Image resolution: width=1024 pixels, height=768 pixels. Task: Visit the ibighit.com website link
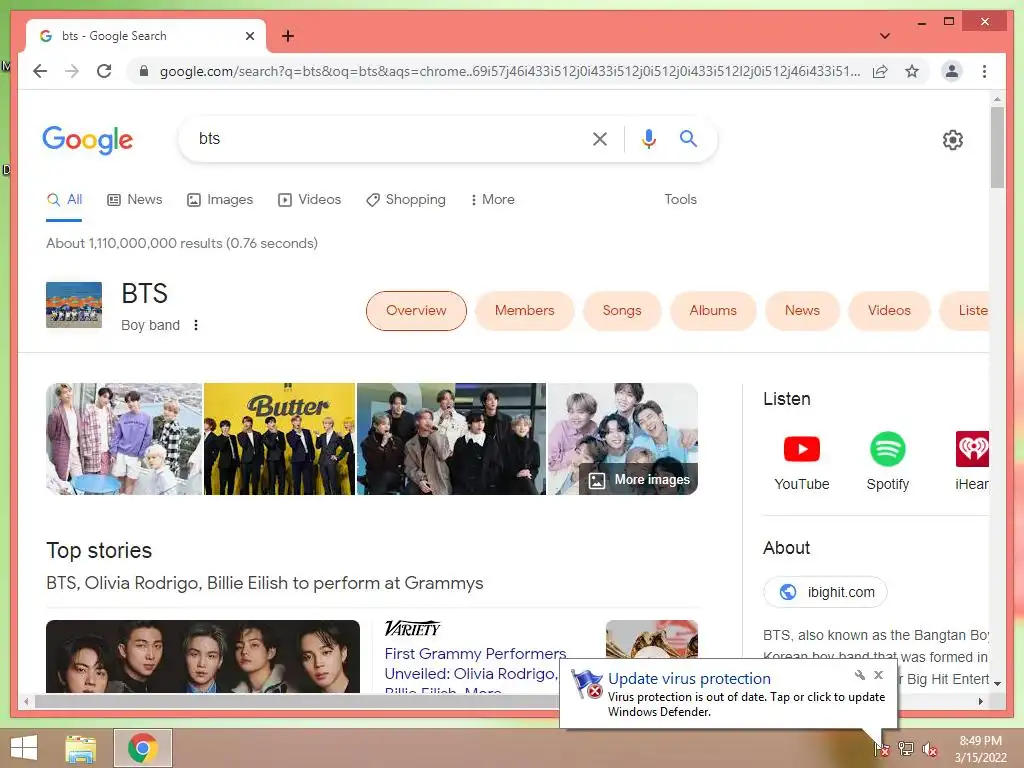[x=825, y=592]
